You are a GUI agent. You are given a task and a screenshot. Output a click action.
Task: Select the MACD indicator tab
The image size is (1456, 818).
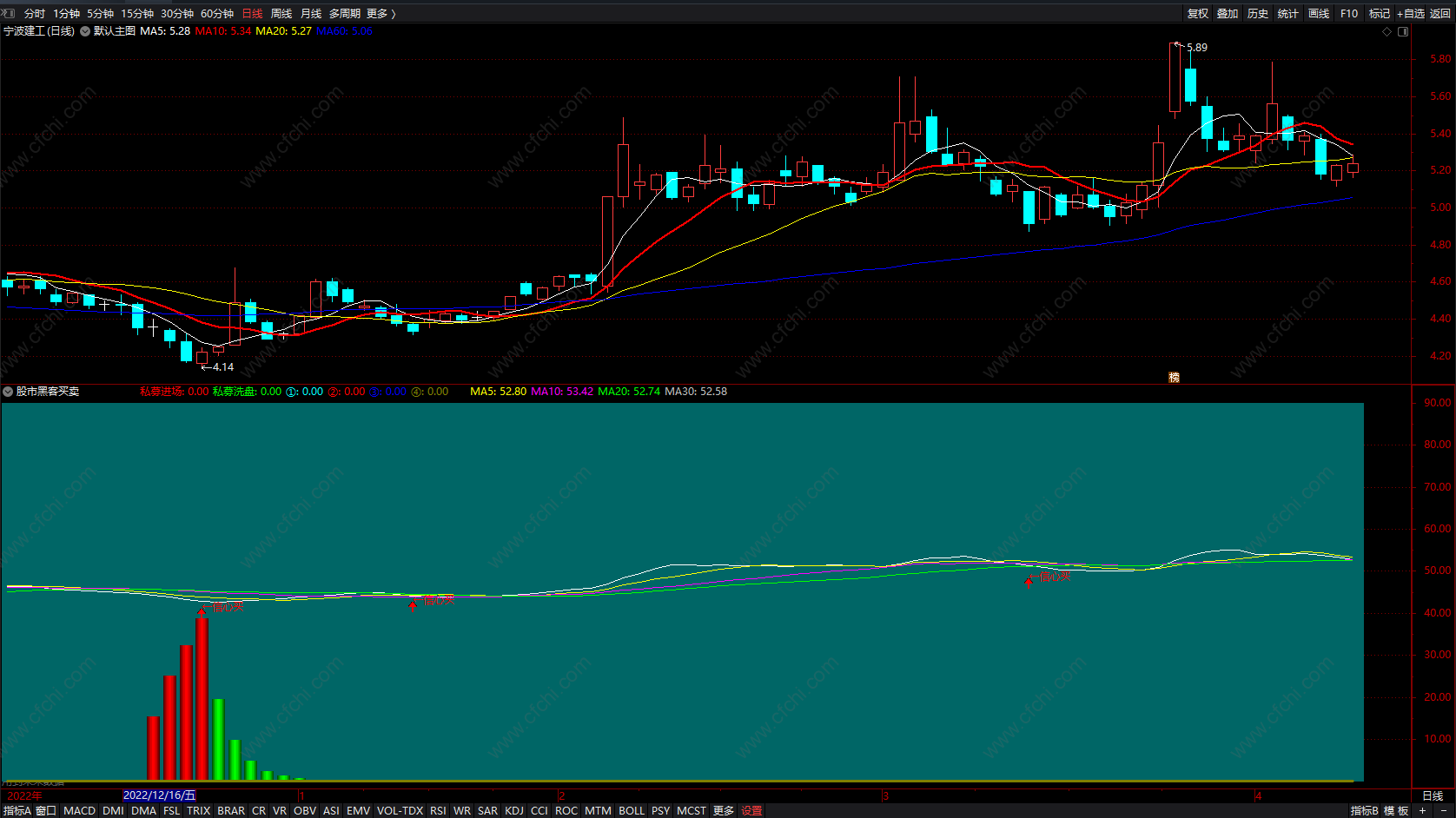[x=79, y=810]
